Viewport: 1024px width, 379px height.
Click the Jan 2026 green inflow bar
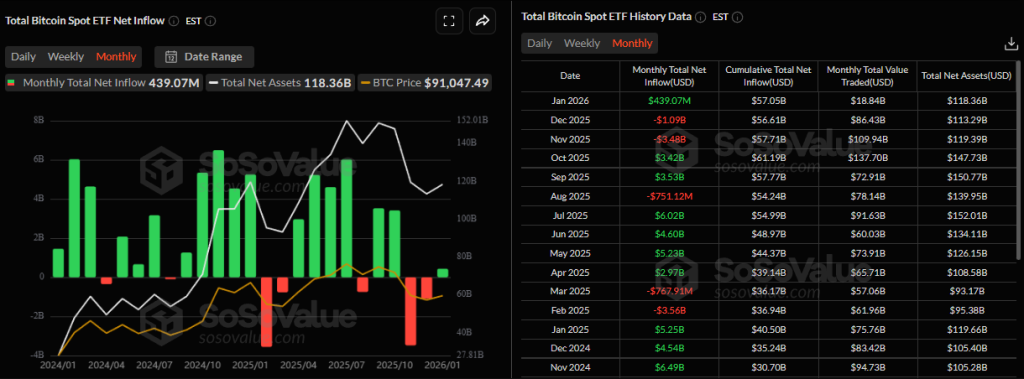point(443,273)
